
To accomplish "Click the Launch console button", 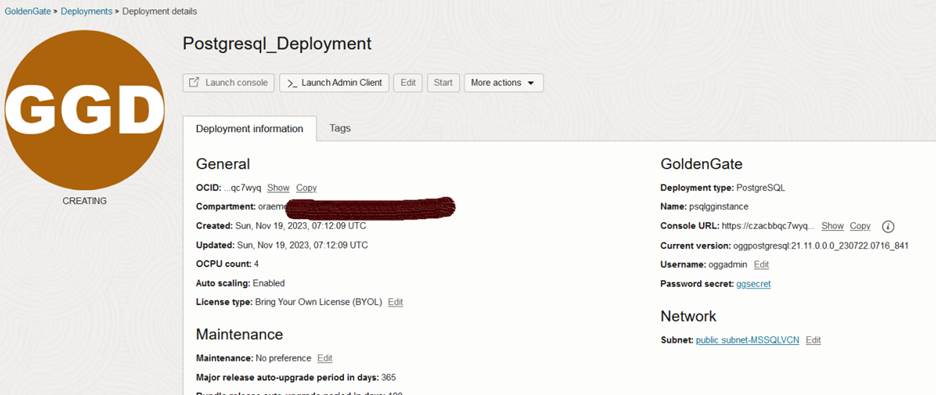I will click(x=229, y=83).
